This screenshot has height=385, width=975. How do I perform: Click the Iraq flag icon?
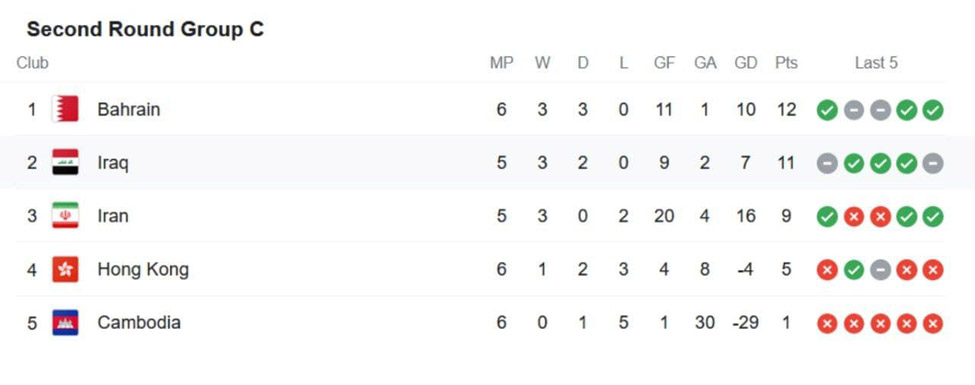tap(65, 162)
